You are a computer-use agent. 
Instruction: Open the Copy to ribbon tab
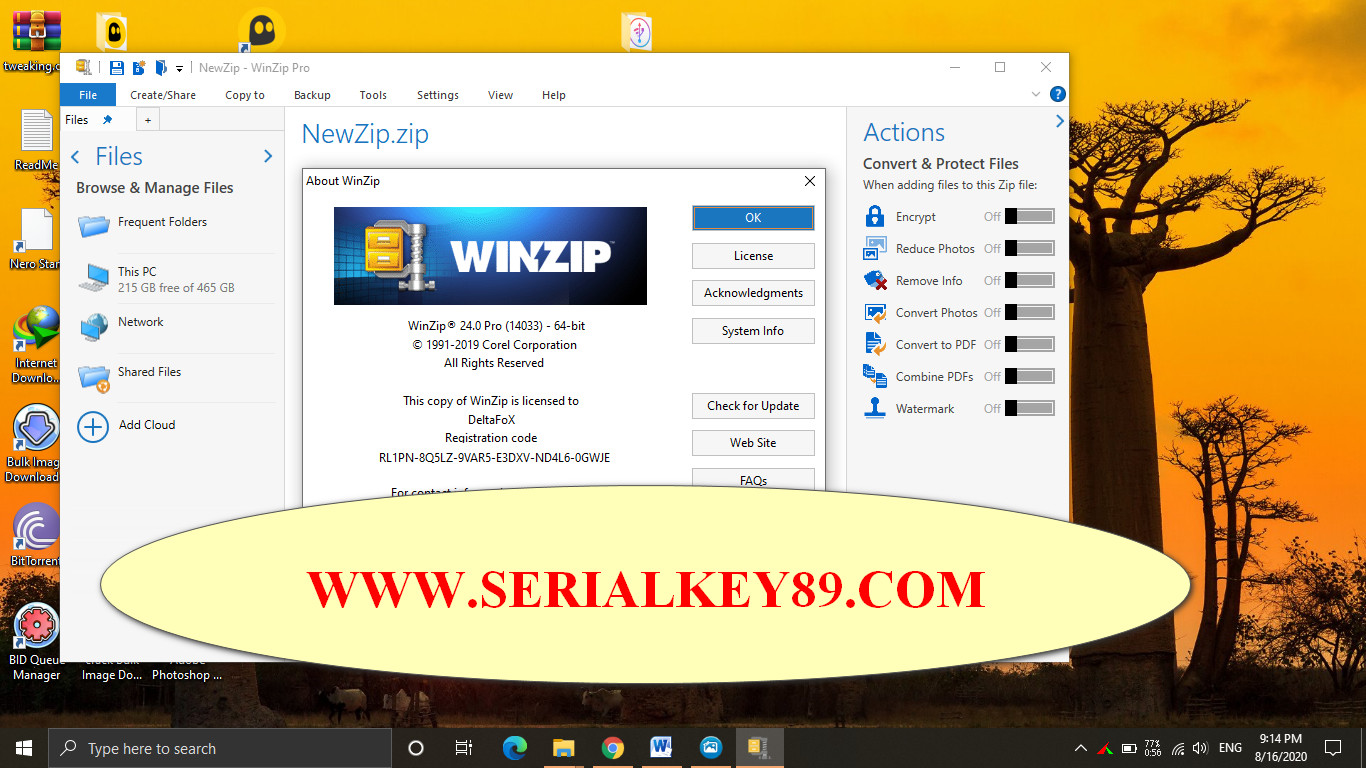(245, 95)
